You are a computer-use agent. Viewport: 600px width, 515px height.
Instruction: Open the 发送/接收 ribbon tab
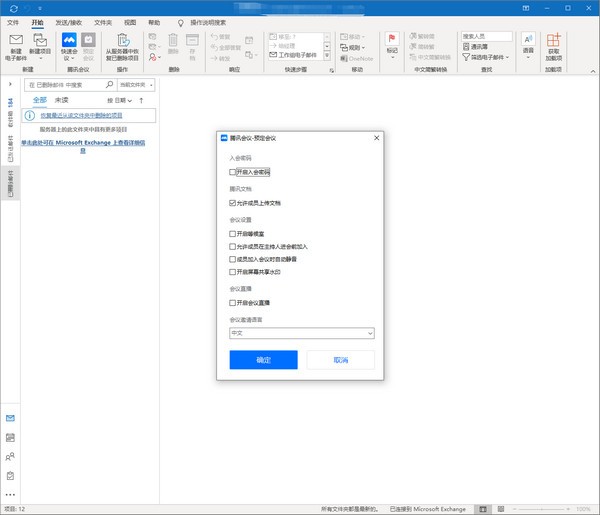(x=69, y=21)
